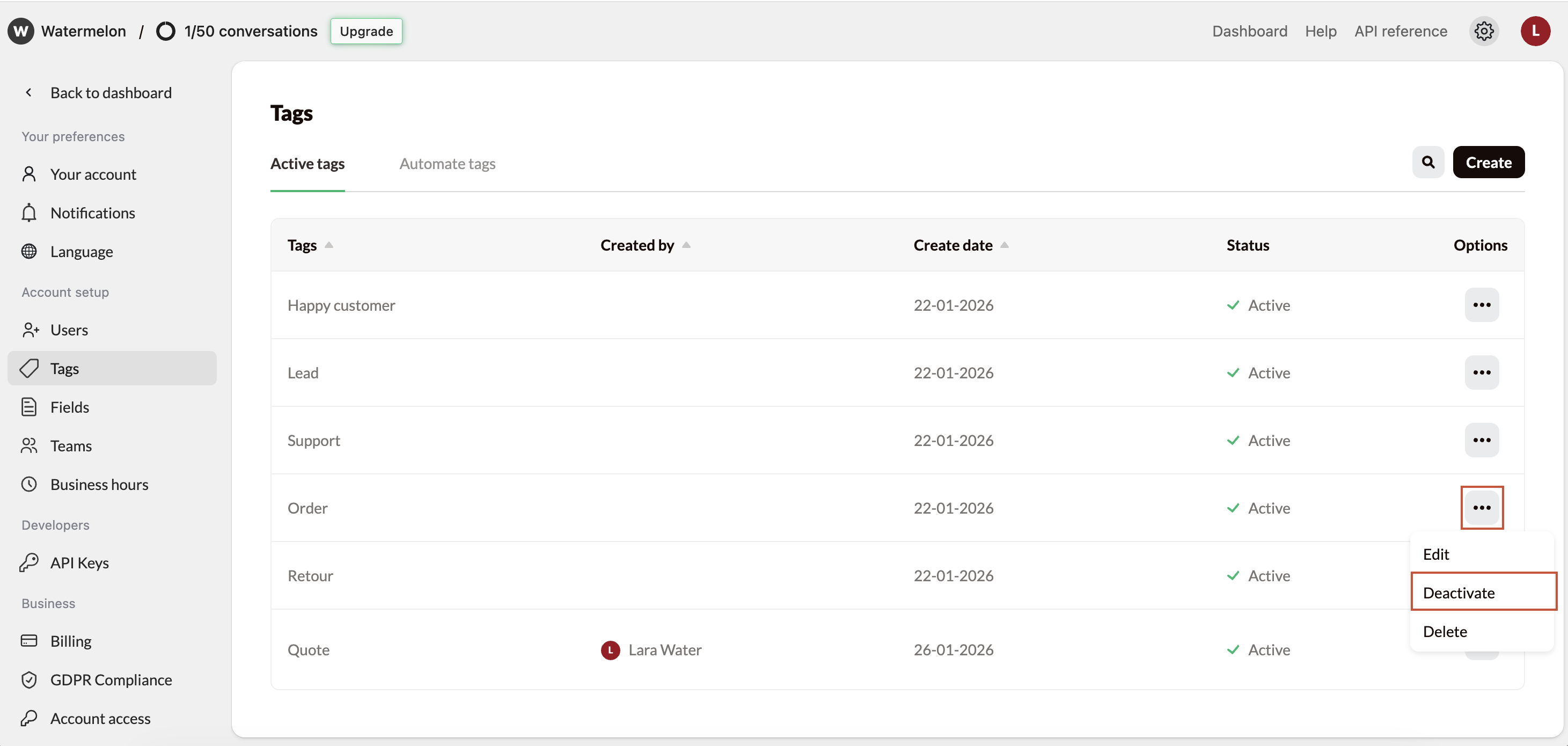The width and height of the screenshot is (1568, 746).
Task: Open the search icon beside Create
Action: pyautogui.click(x=1428, y=162)
